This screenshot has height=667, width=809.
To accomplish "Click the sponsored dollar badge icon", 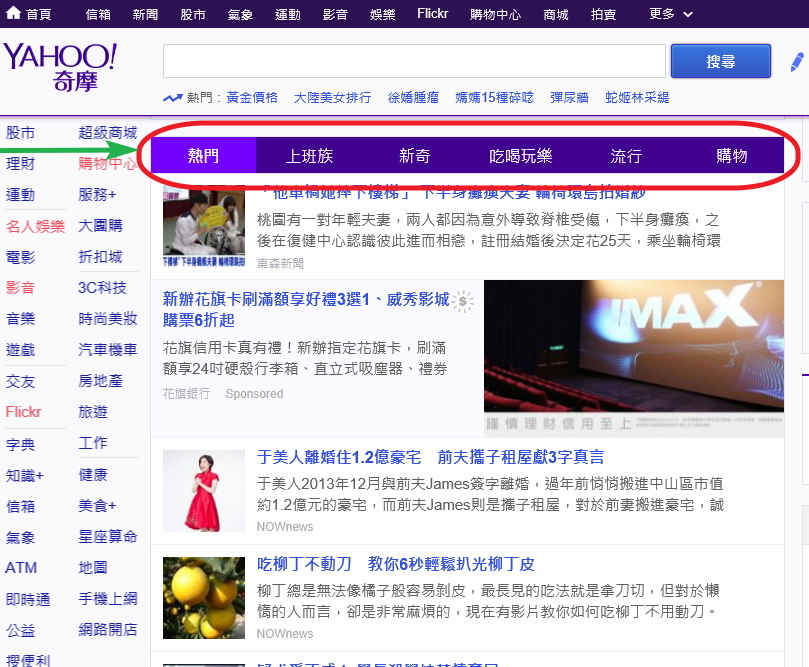I will click(x=463, y=301).
